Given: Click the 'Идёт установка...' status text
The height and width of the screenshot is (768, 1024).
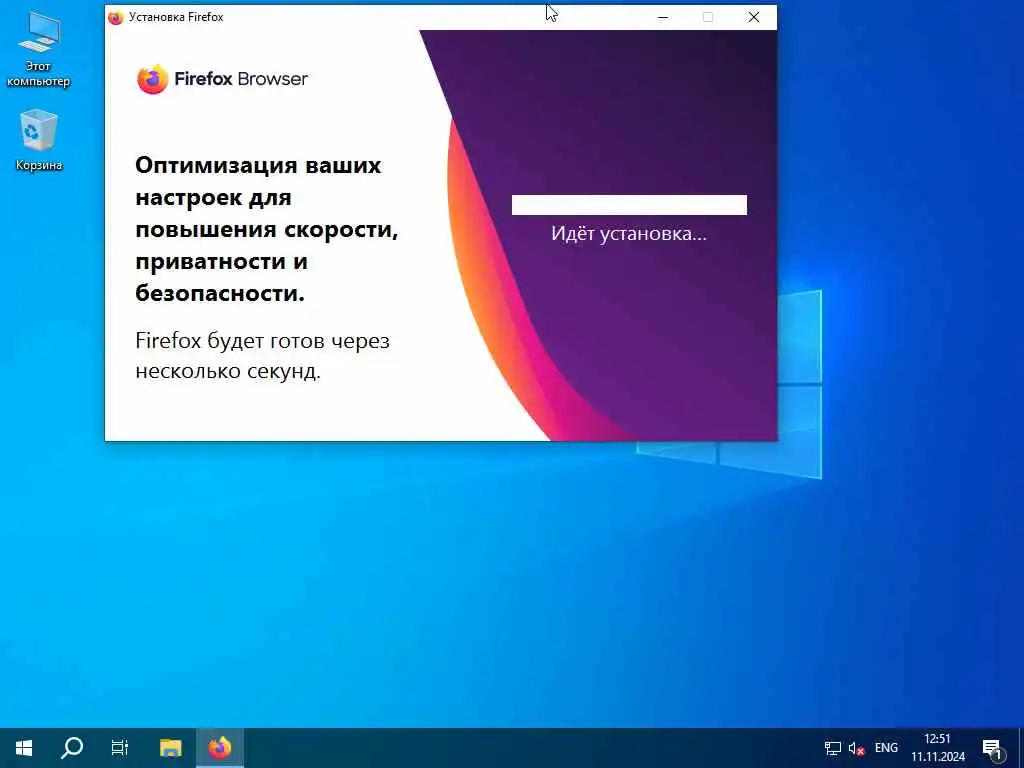Looking at the screenshot, I should pos(628,233).
